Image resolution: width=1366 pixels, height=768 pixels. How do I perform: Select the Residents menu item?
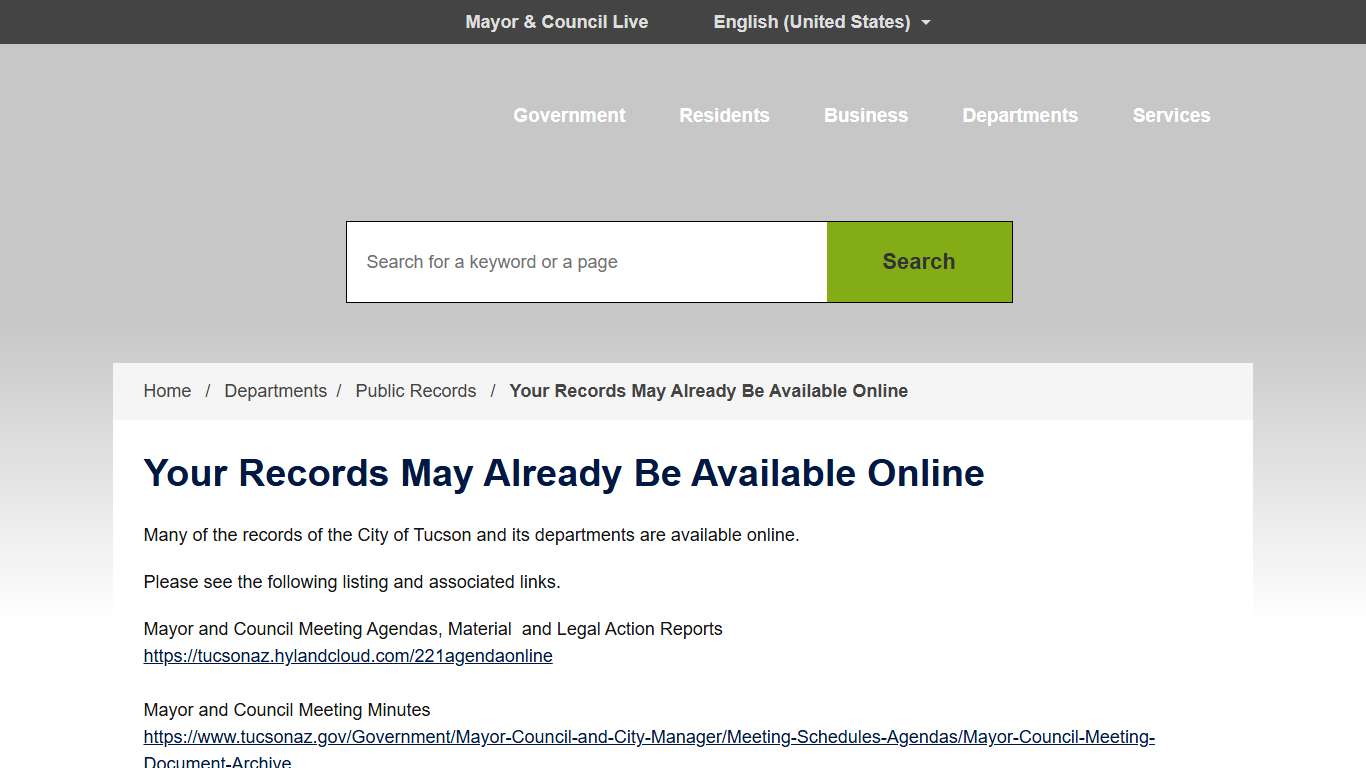click(724, 115)
